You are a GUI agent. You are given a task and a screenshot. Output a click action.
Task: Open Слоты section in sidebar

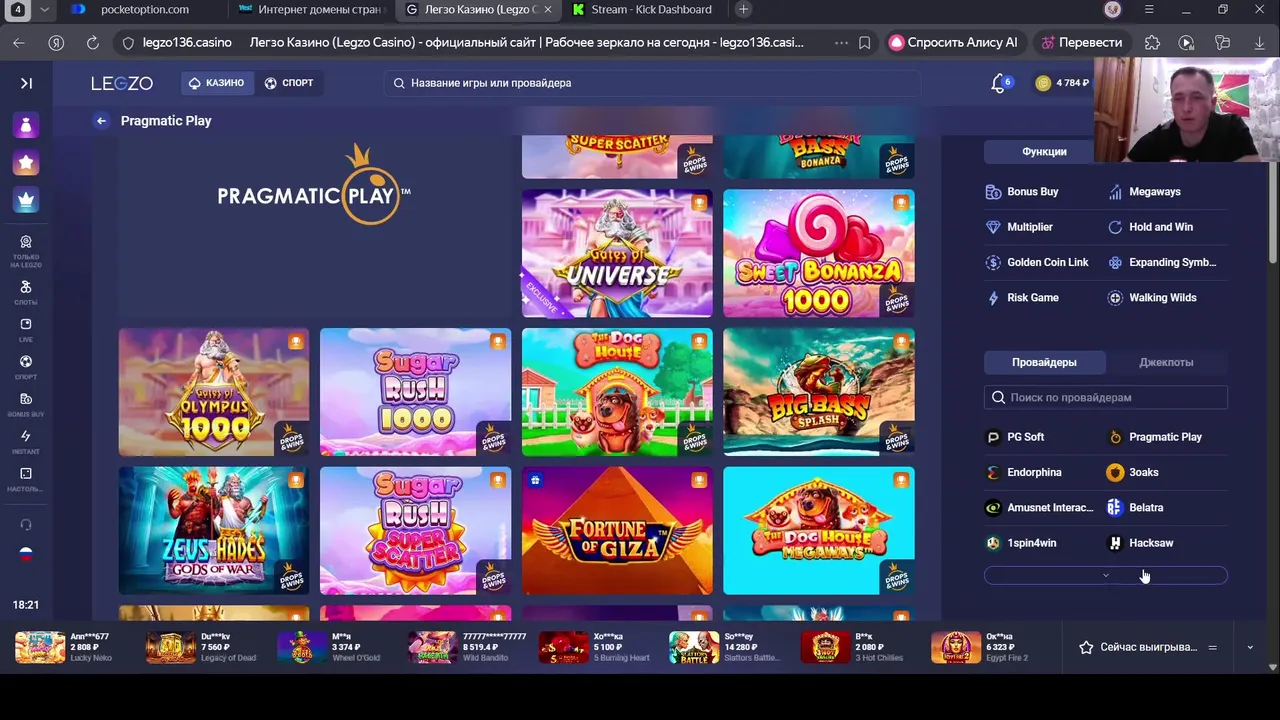26,292
